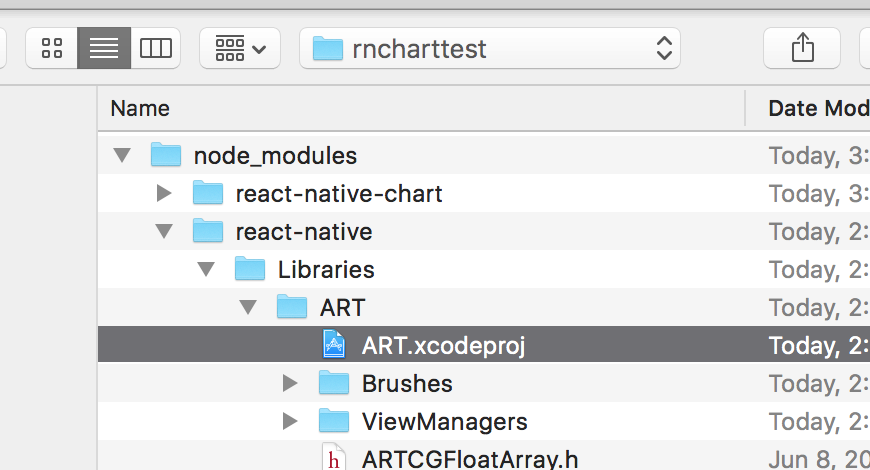Select the ViewManagers folder icon
The height and width of the screenshot is (470, 870).
pyautogui.click(x=334, y=421)
